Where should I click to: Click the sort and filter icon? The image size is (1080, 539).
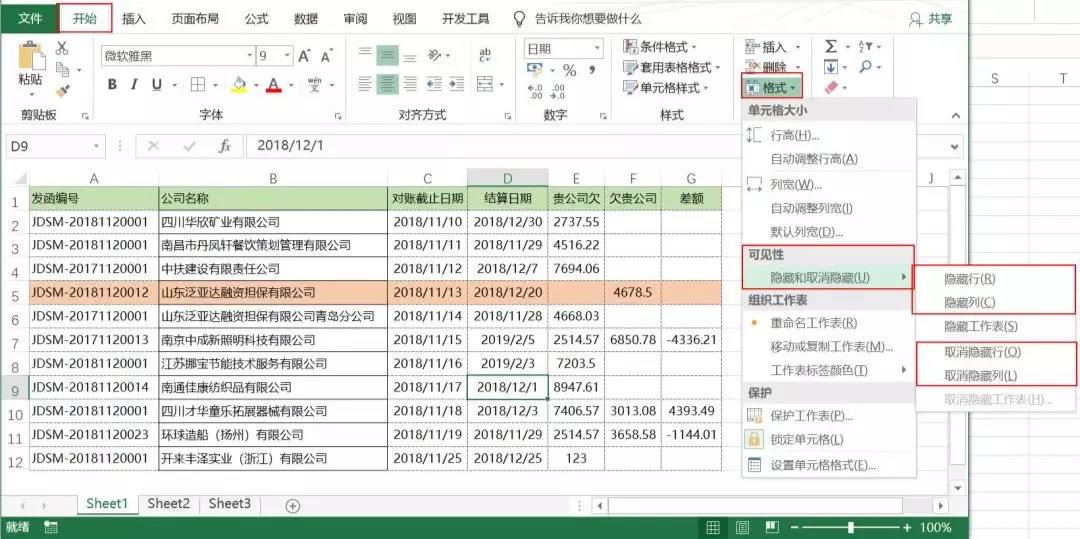tap(866, 46)
